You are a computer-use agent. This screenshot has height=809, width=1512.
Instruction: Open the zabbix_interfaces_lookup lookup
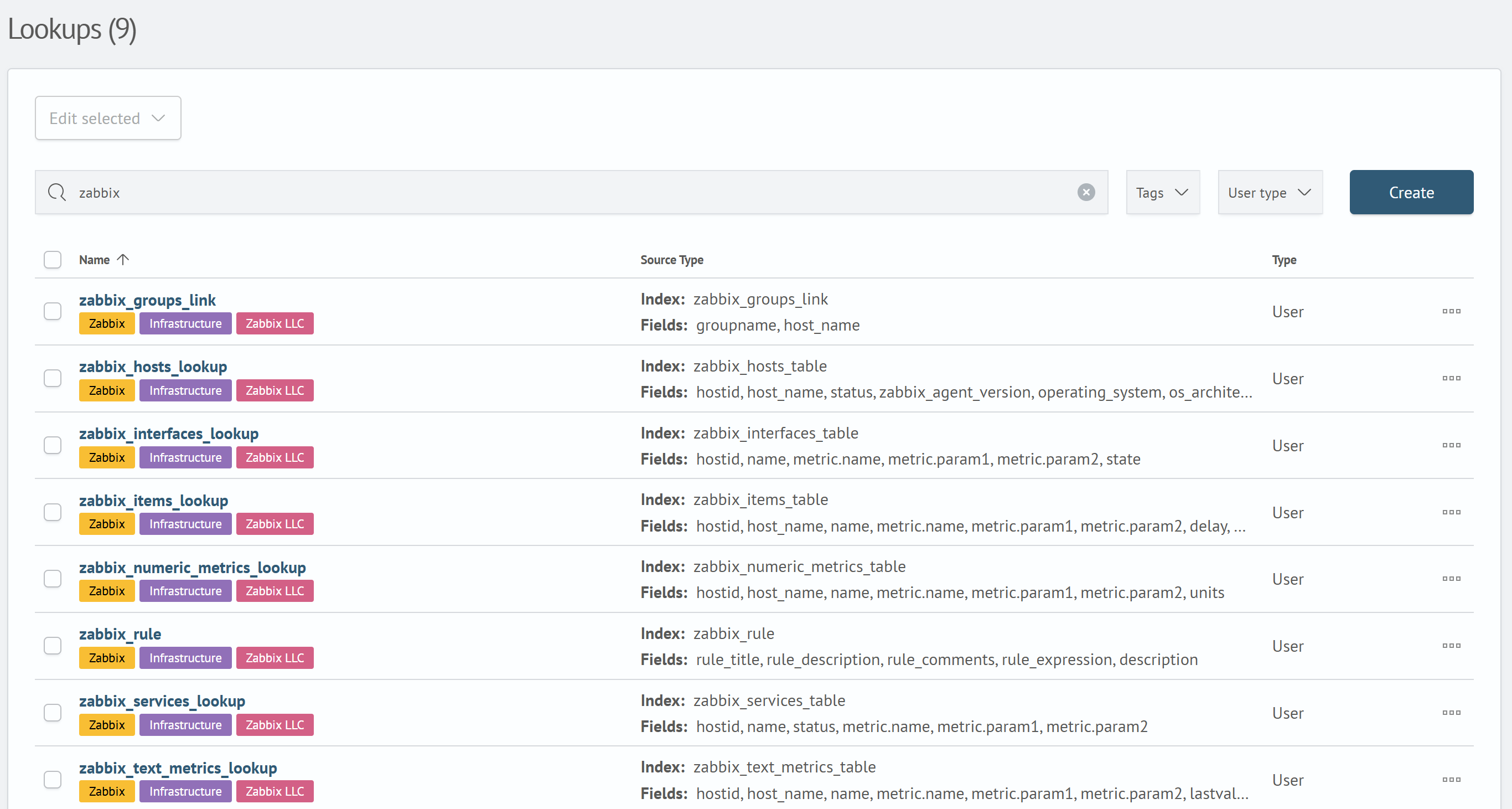click(x=168, y=433)
